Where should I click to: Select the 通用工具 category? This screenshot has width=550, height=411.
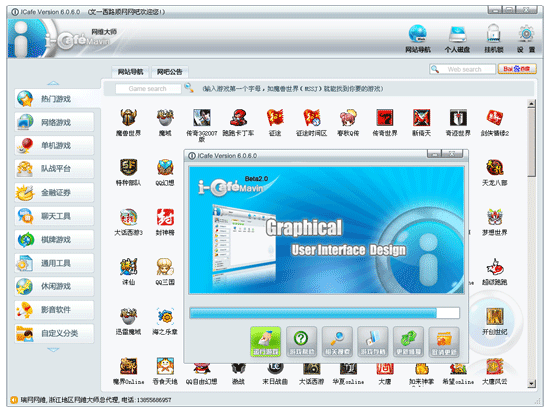coord(54,263)
